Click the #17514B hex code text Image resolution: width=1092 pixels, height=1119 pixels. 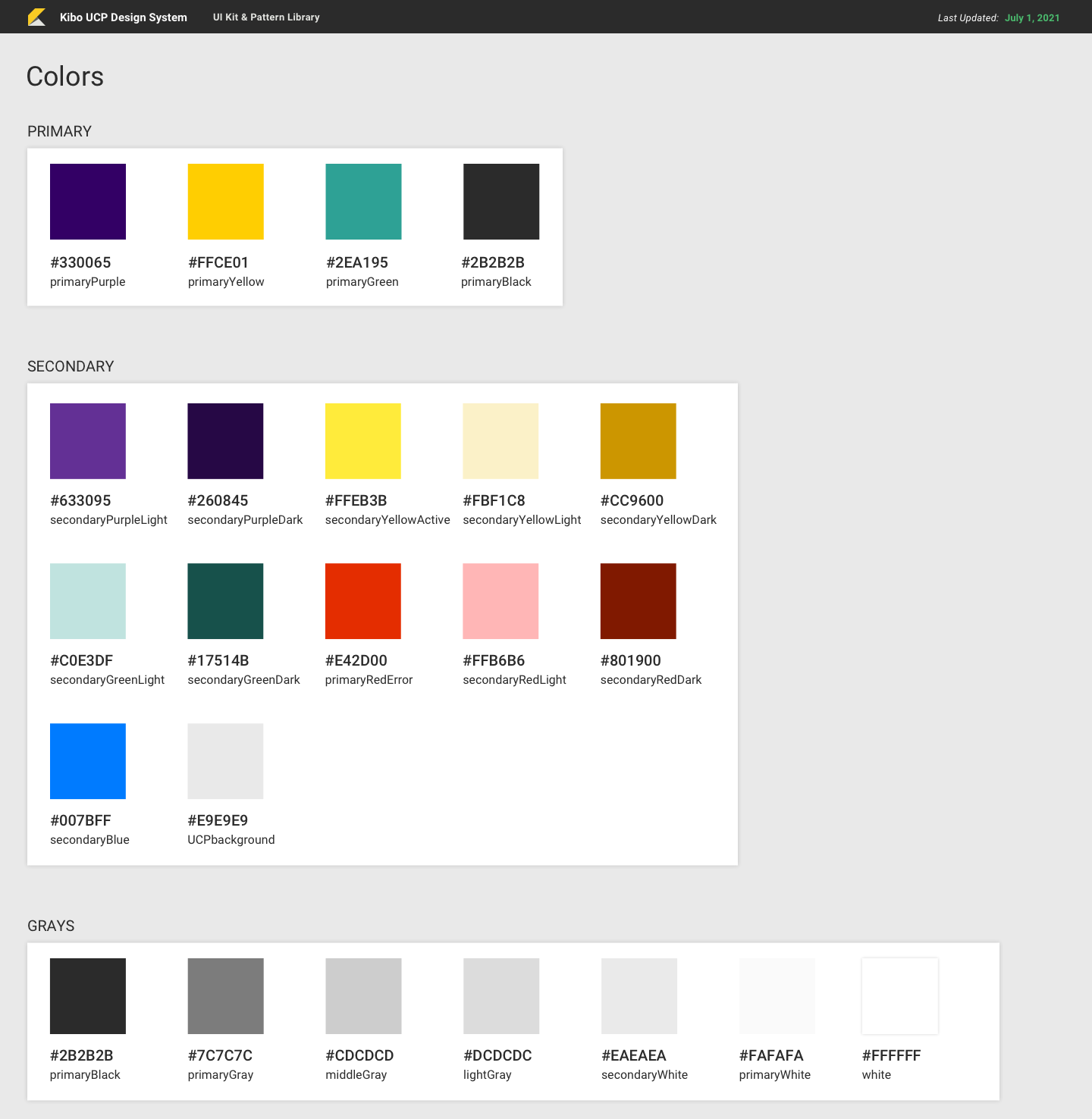coord(218,660)
